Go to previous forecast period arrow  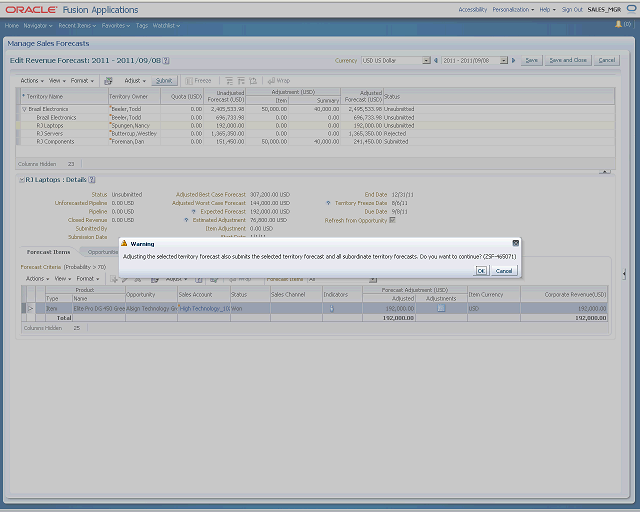[x=436, y=60]
